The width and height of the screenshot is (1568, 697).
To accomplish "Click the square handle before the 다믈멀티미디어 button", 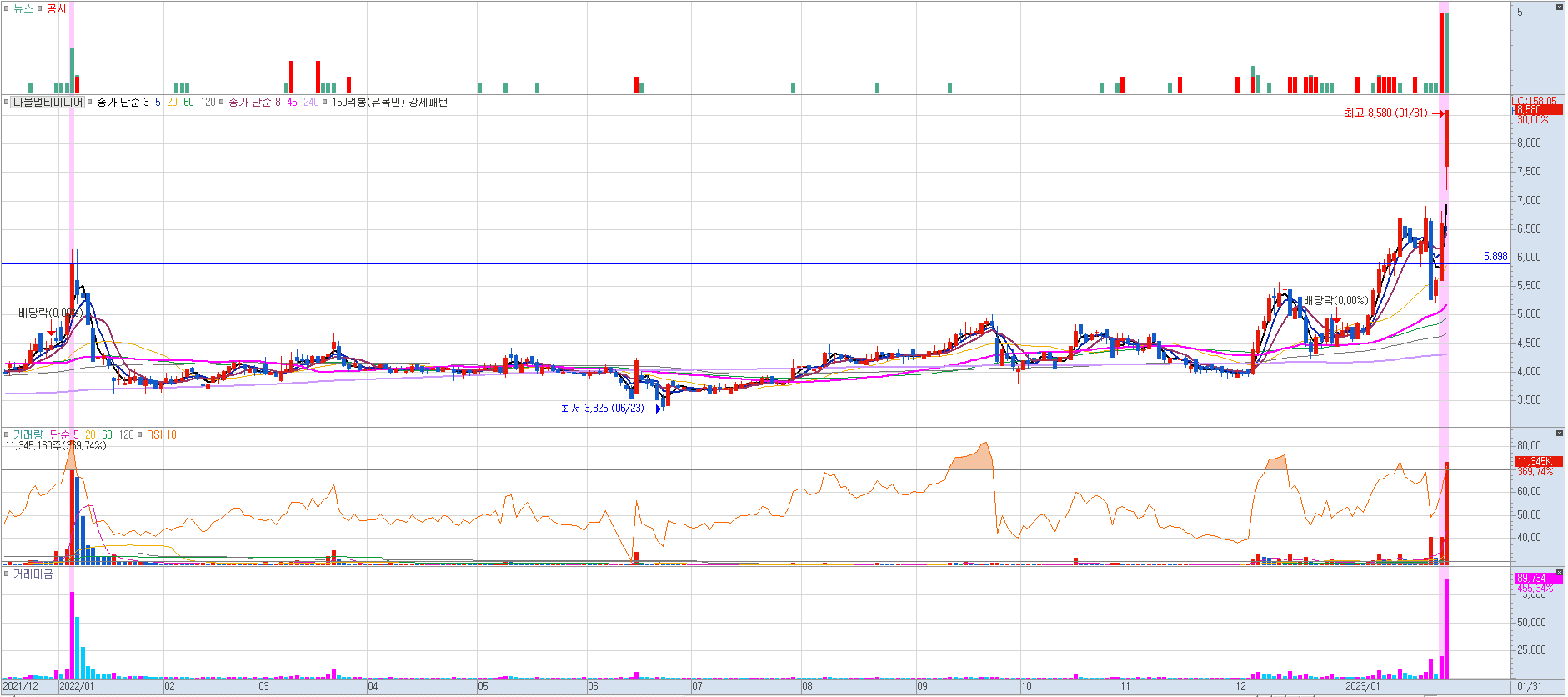I will [7, 103].
